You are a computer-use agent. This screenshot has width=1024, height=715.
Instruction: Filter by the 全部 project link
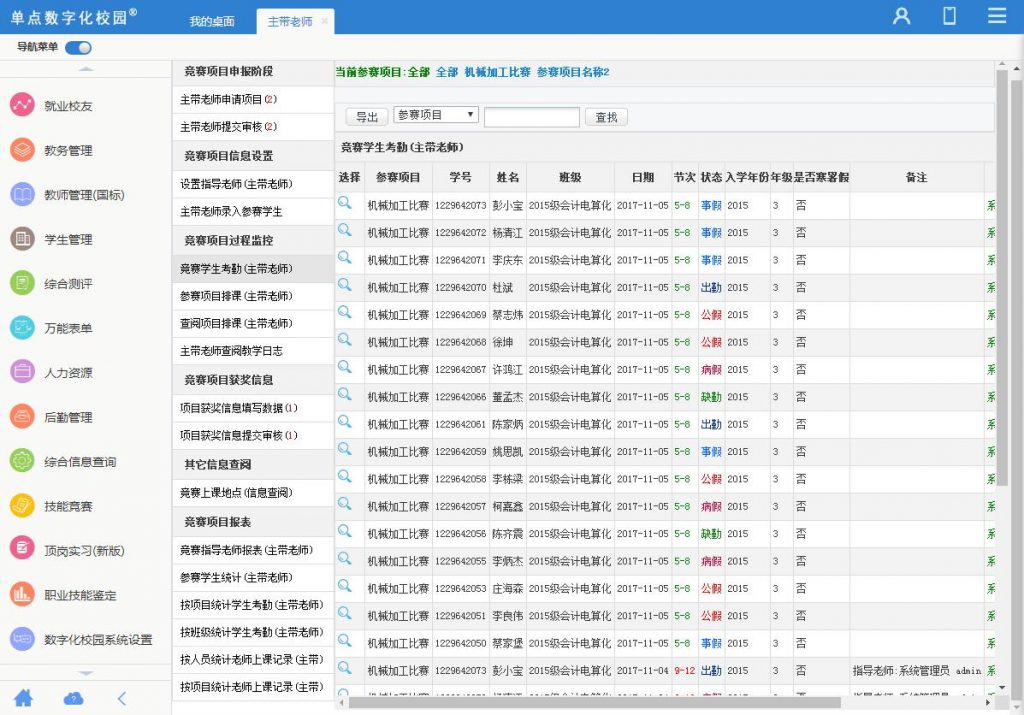tap(447, 72)
